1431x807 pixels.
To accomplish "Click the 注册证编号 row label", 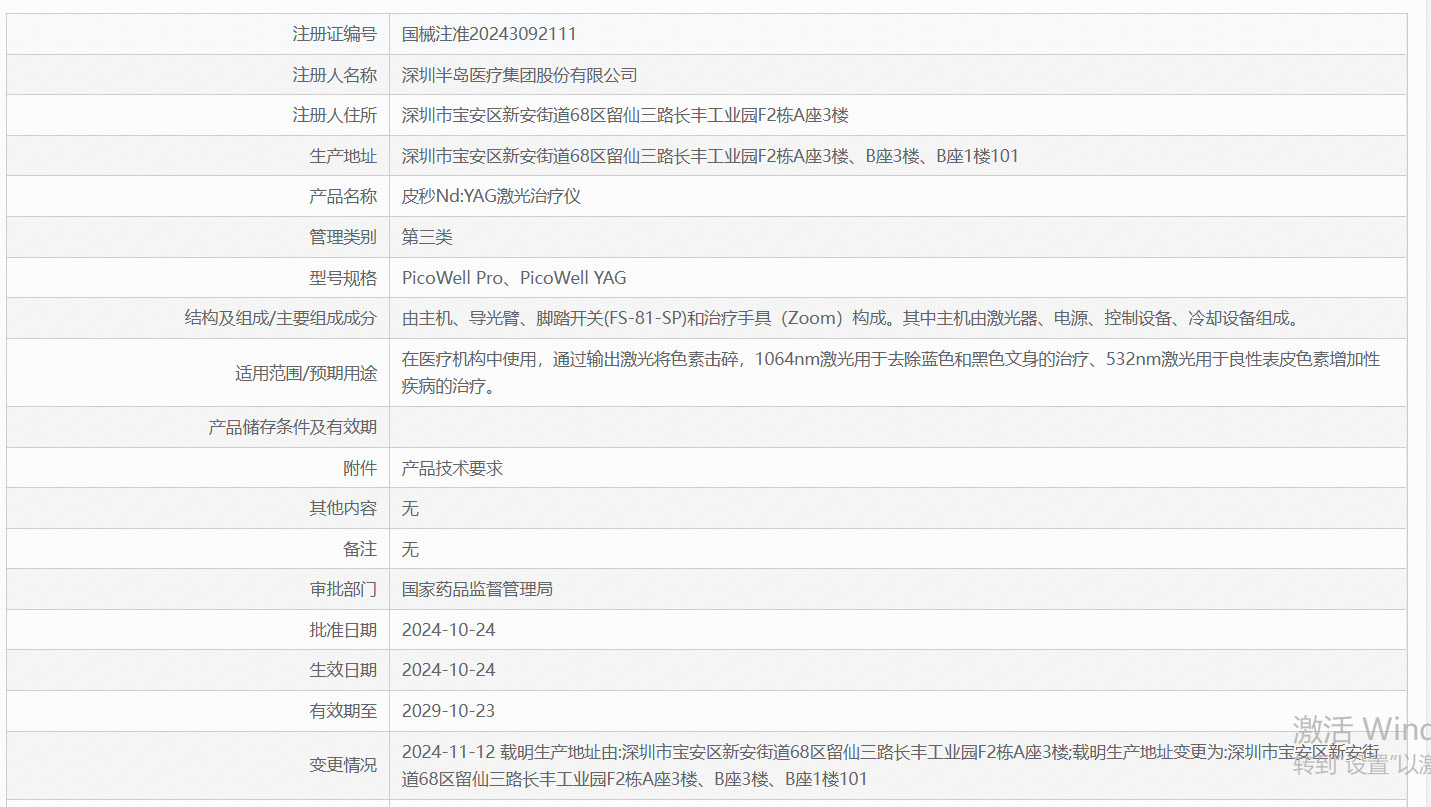I will click(x=334, y=34).
